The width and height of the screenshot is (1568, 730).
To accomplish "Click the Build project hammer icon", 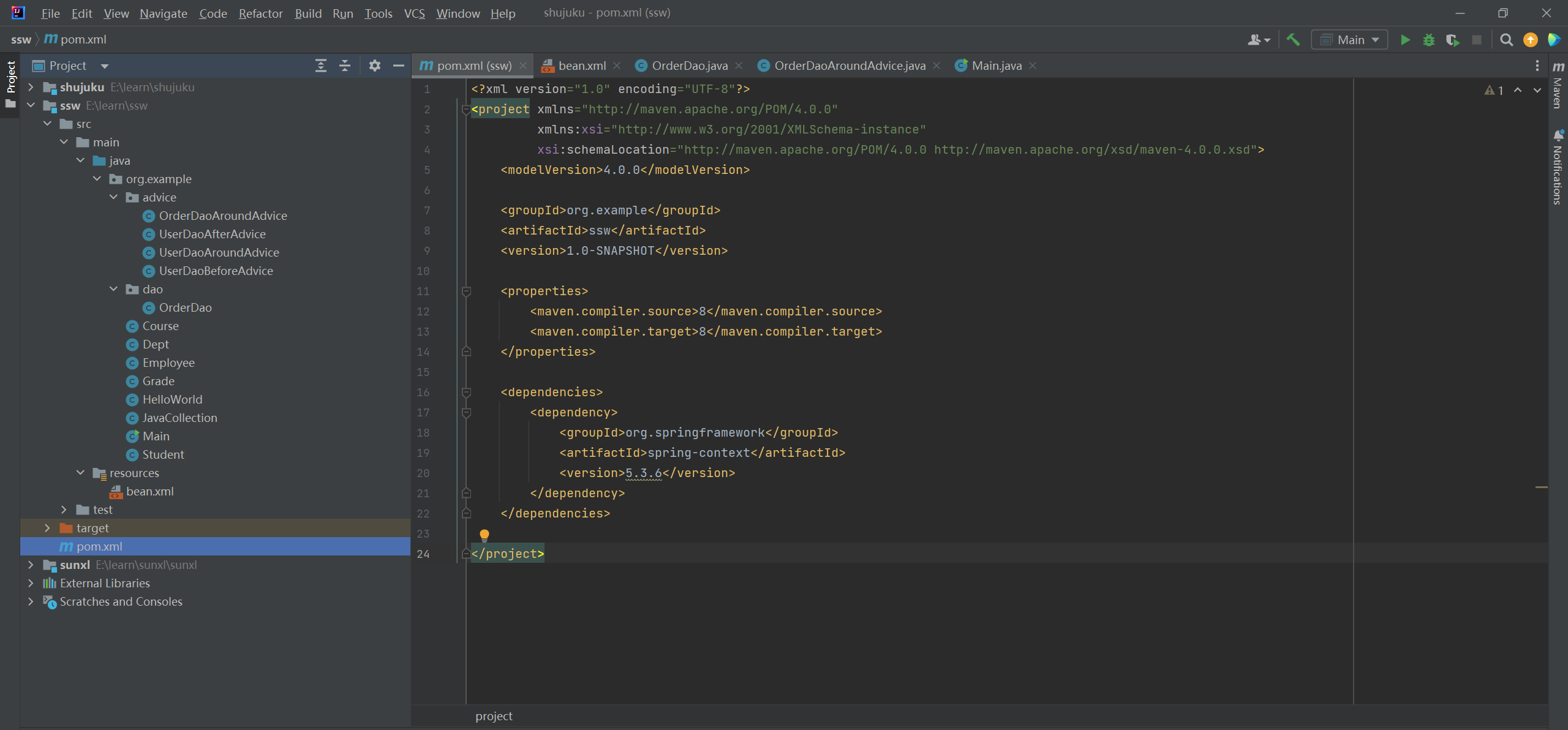I will pos(1293,40).
